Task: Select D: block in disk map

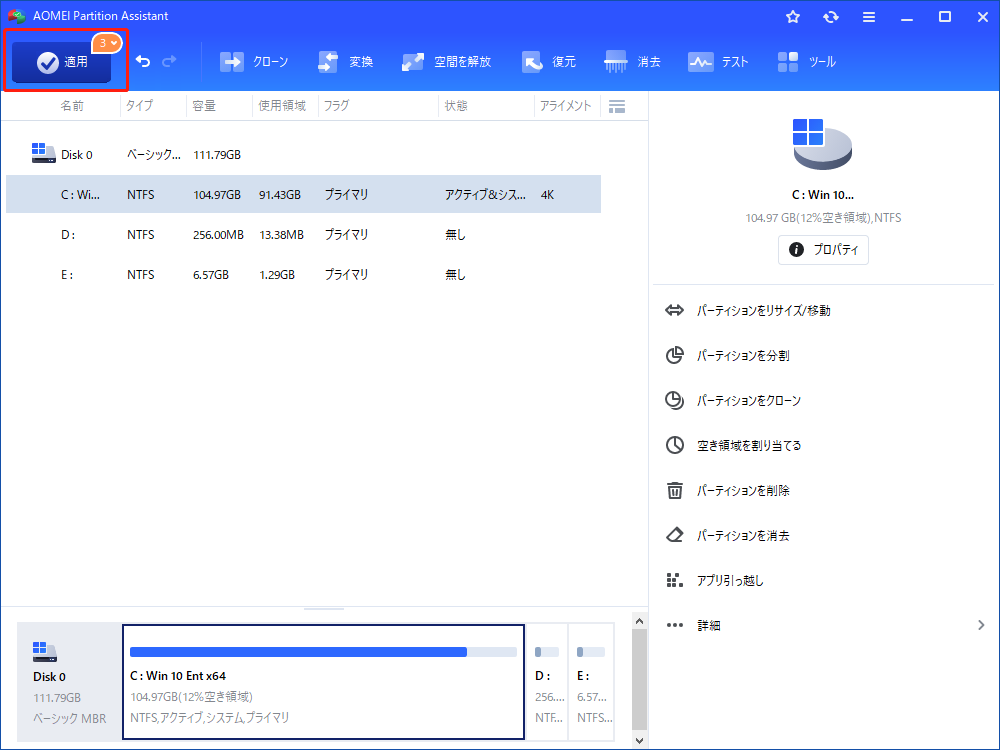Action: (547, 682)
